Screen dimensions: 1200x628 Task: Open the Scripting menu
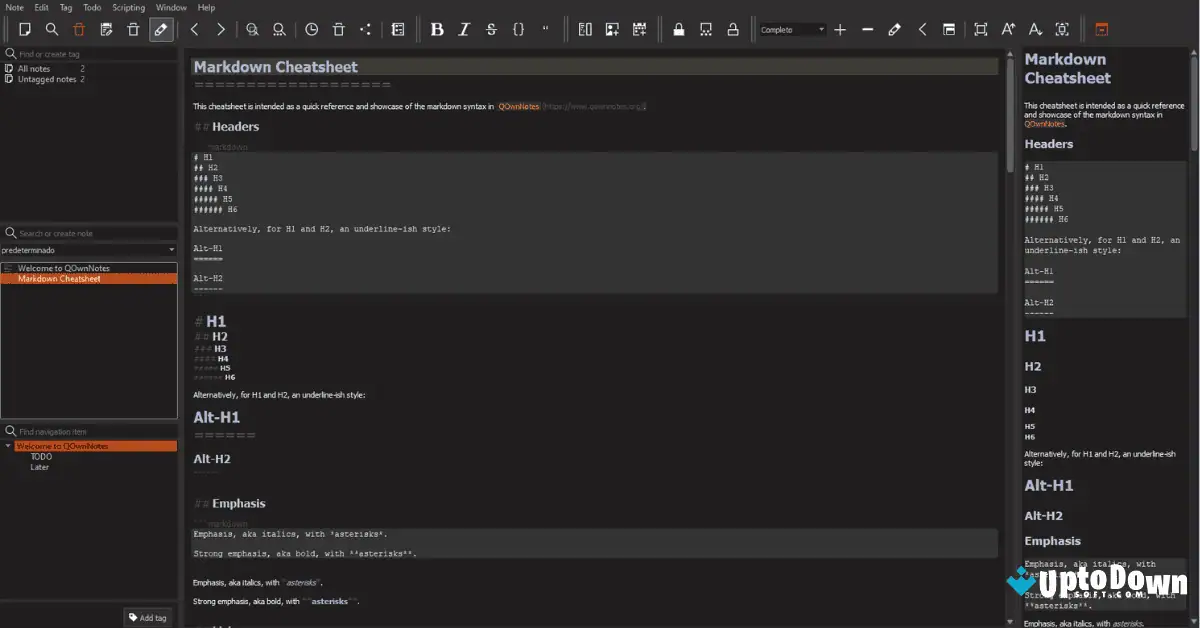tap(129, 7)
